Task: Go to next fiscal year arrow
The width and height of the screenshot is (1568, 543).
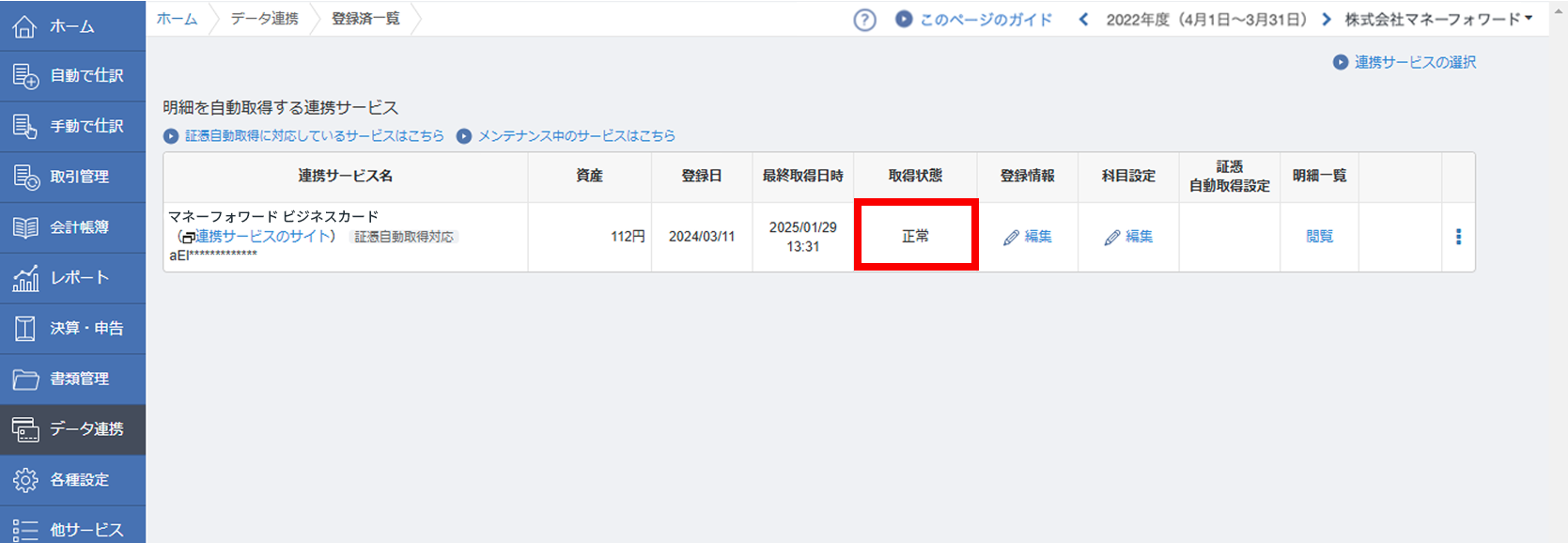Action: click(1327, 20)
